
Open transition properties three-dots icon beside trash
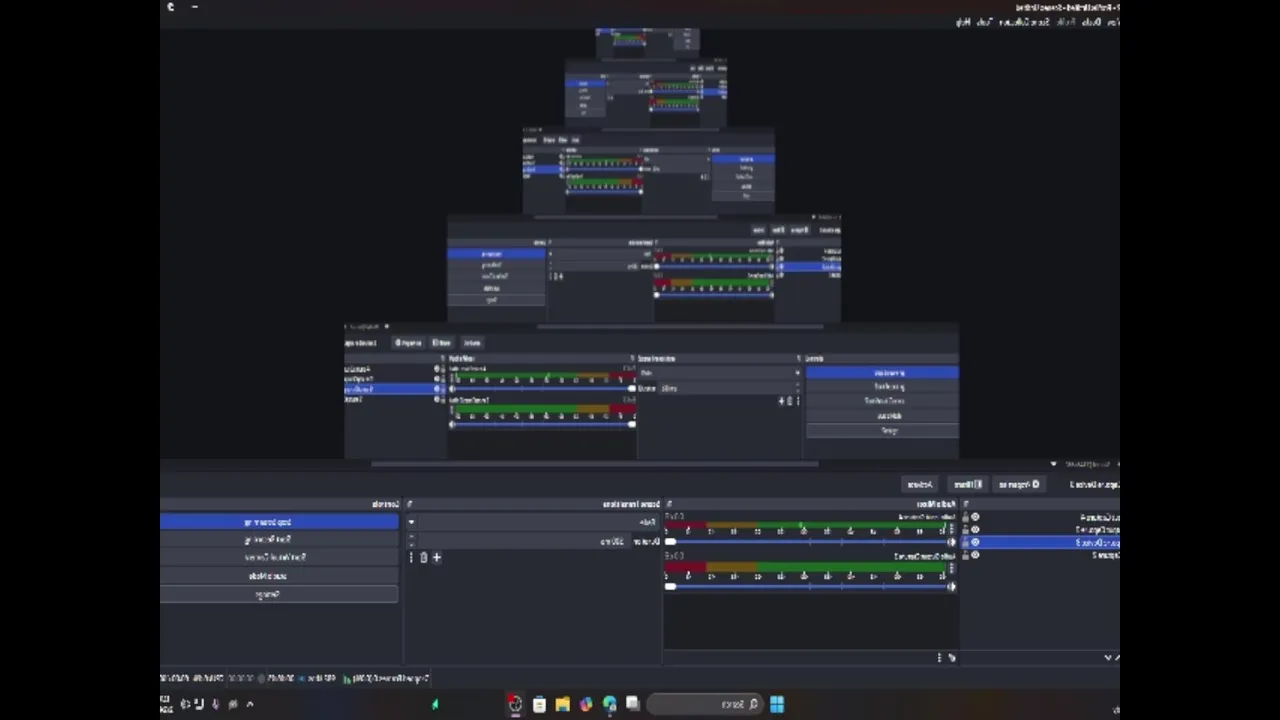pos(411,557)
